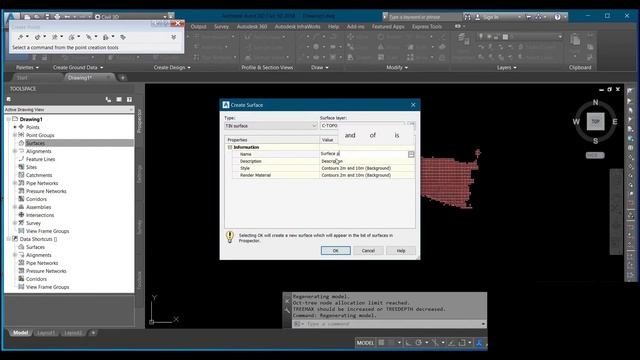
Task: Select Intersections in the tree
Action: (40, 215)
